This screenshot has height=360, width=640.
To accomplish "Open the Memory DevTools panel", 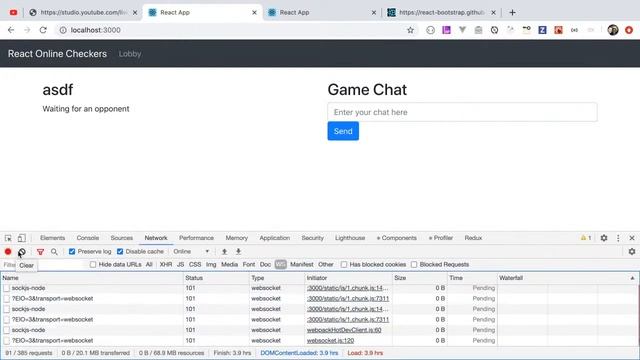I will [x=237, y=238].
